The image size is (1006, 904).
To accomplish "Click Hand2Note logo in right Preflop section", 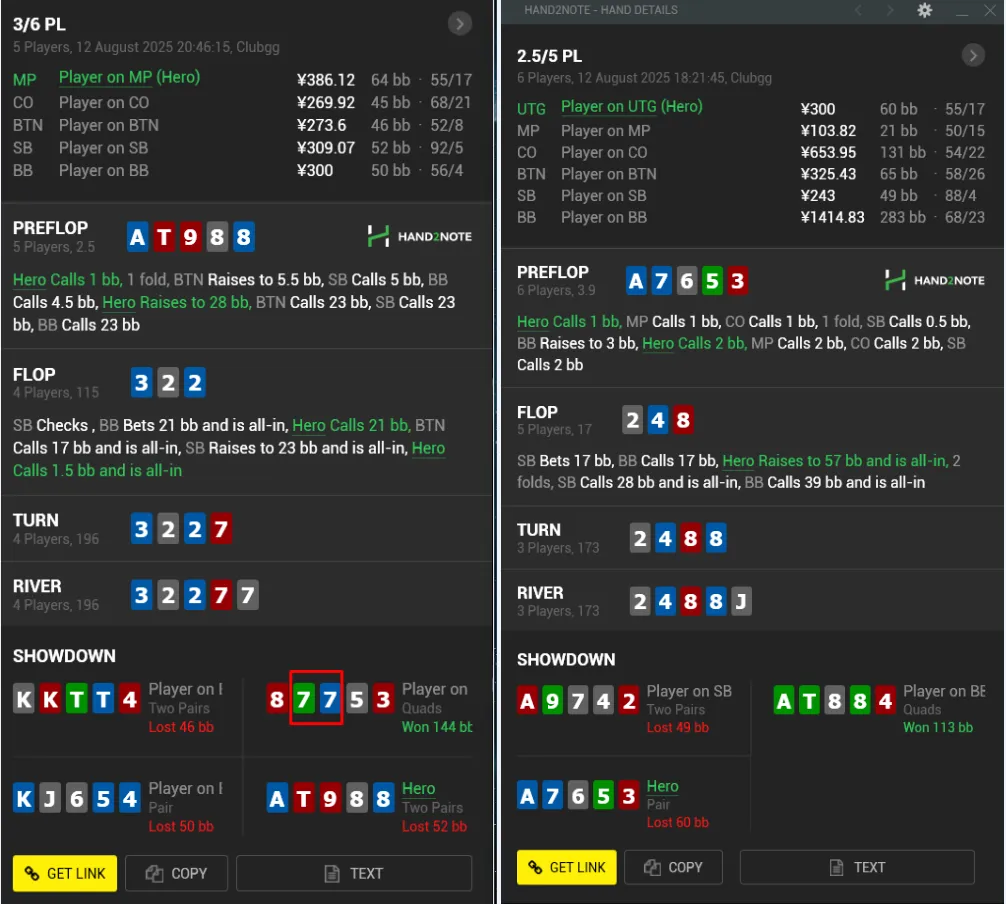I will (x=935, y=281).
